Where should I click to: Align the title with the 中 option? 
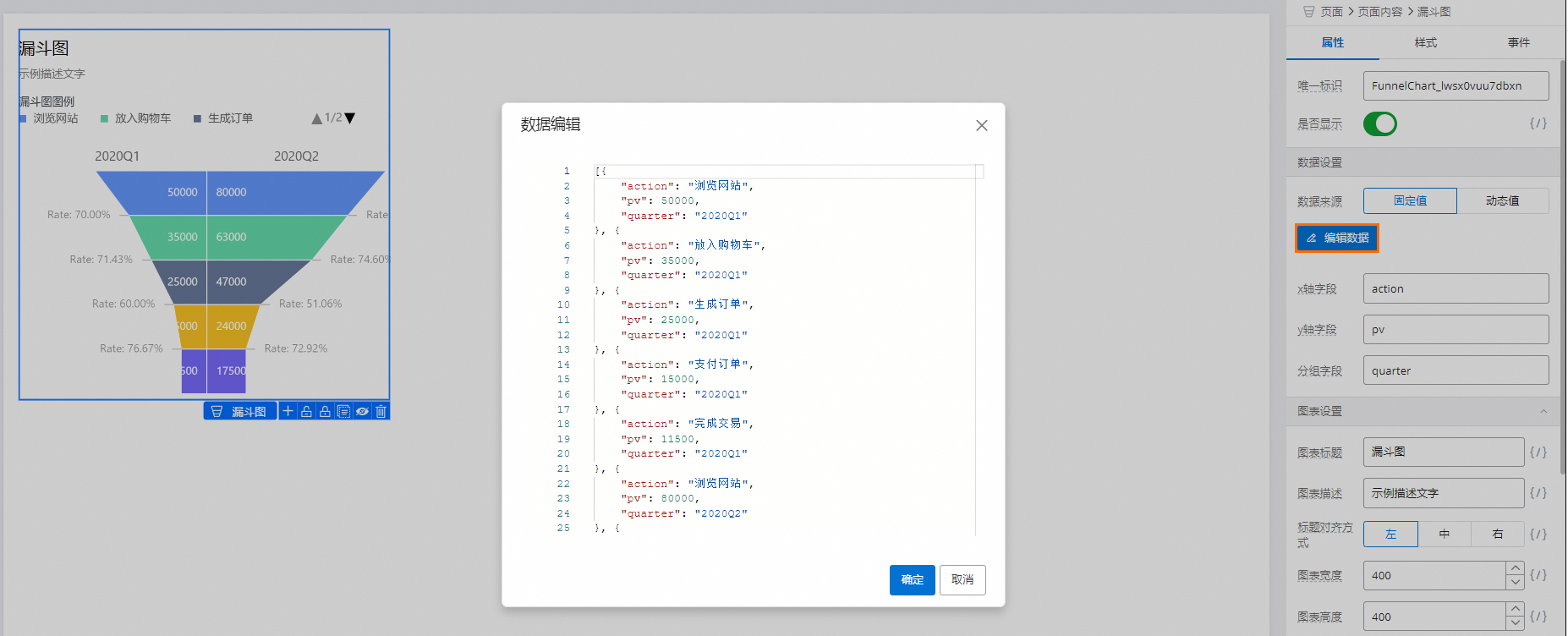coord(1445,535)
